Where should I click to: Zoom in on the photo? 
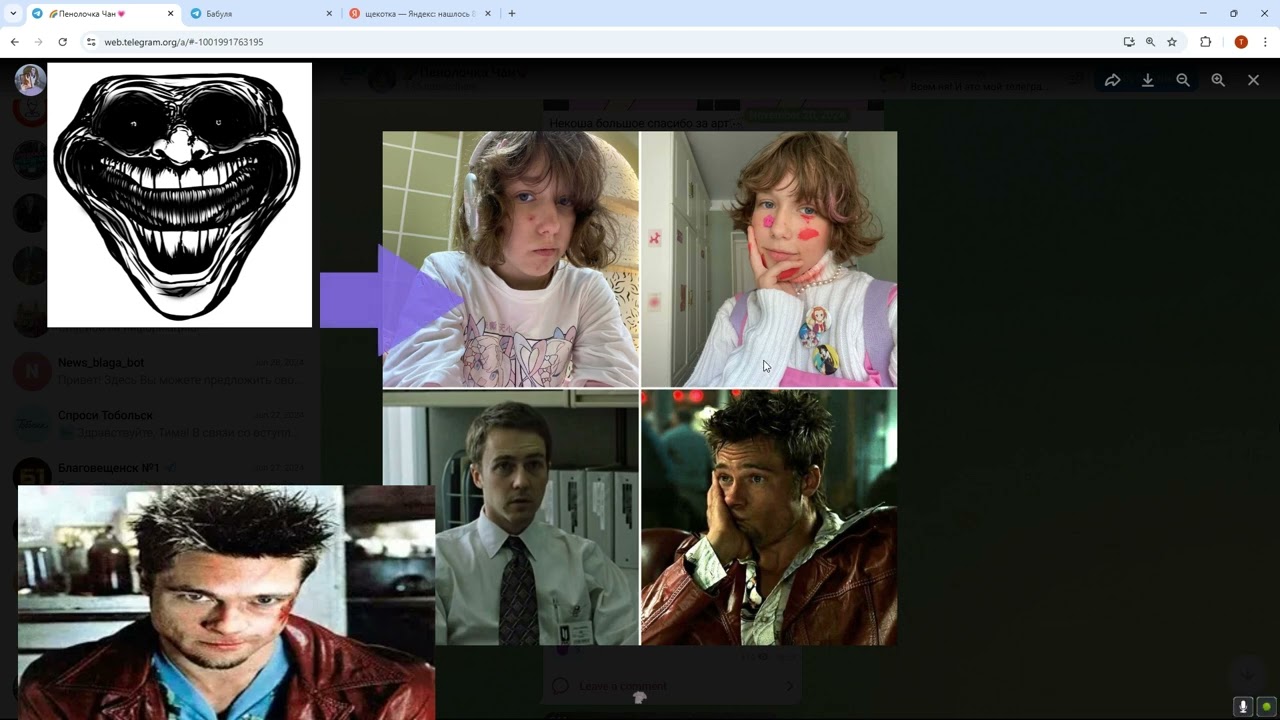tap(1218, 80)
